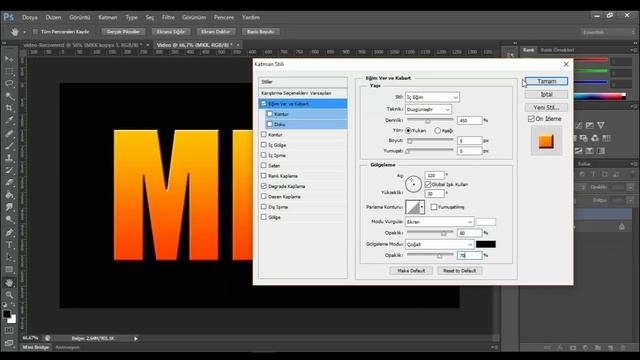
Task: Select the Eraser tool
Action: 9,182
